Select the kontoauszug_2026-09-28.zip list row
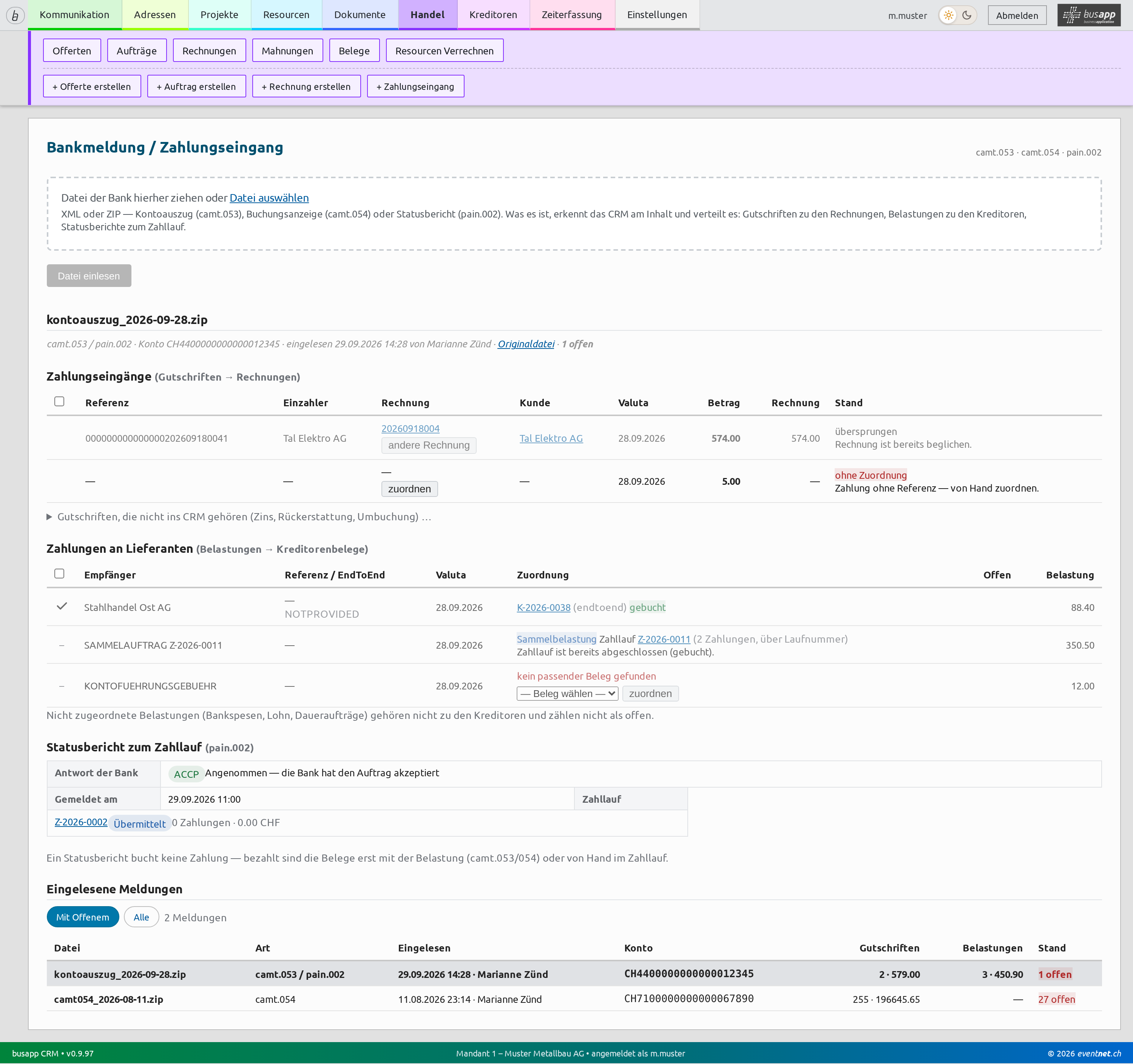Screen dimensions: 1133x1064 [x=574, y=974]
